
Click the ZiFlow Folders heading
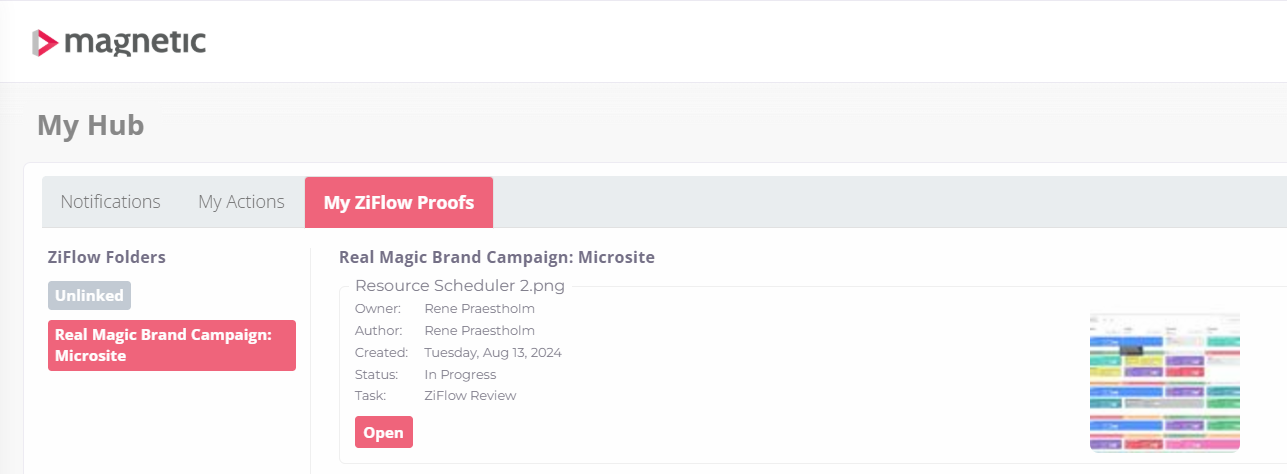click(107, 257)
